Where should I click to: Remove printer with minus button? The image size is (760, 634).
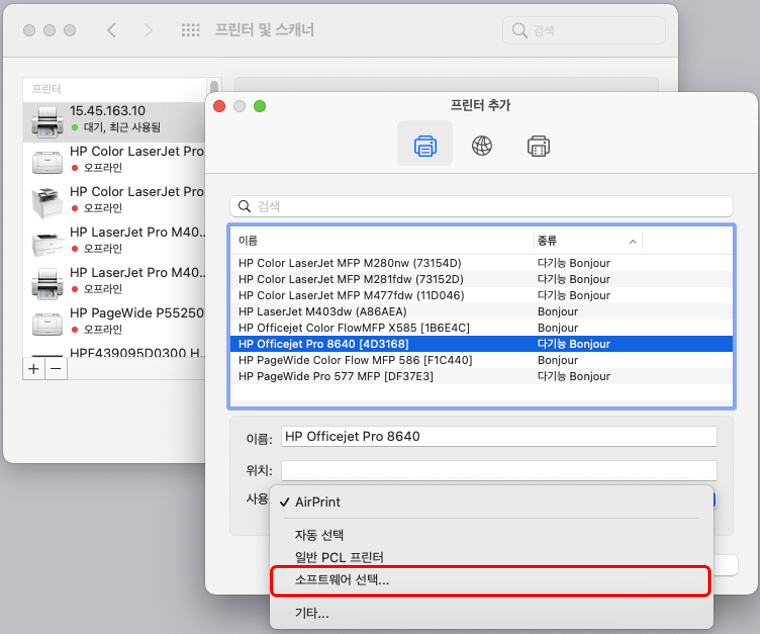[x=56, y=369]
